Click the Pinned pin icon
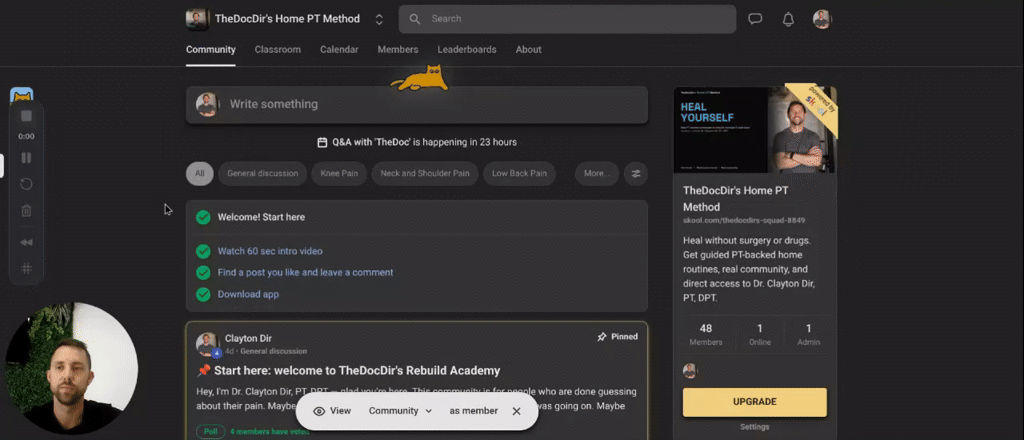The height and width of the screenshot is (440, 1024). click(602, 337)
